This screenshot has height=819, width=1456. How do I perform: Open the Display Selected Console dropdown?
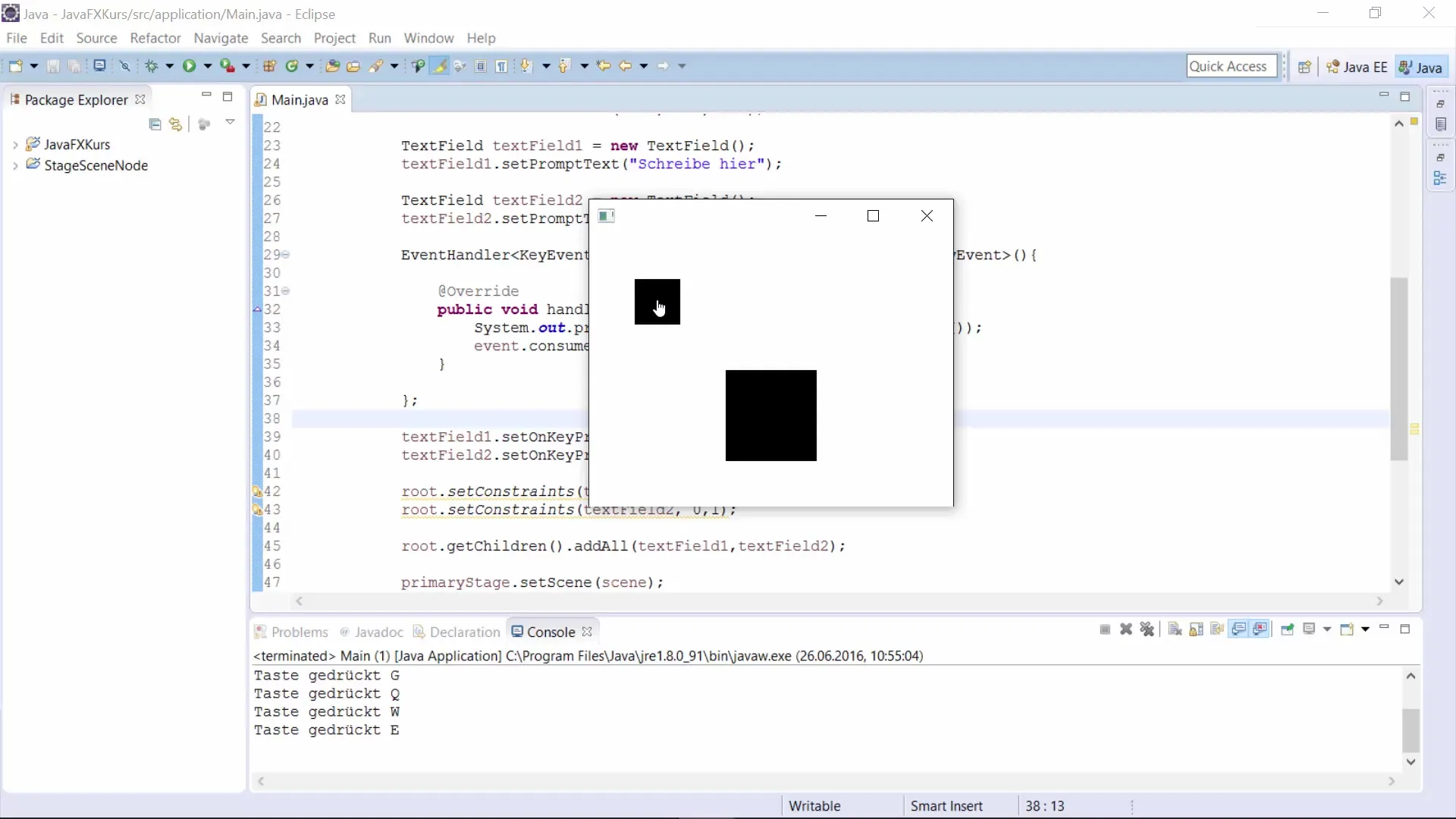click(1327, 629)
